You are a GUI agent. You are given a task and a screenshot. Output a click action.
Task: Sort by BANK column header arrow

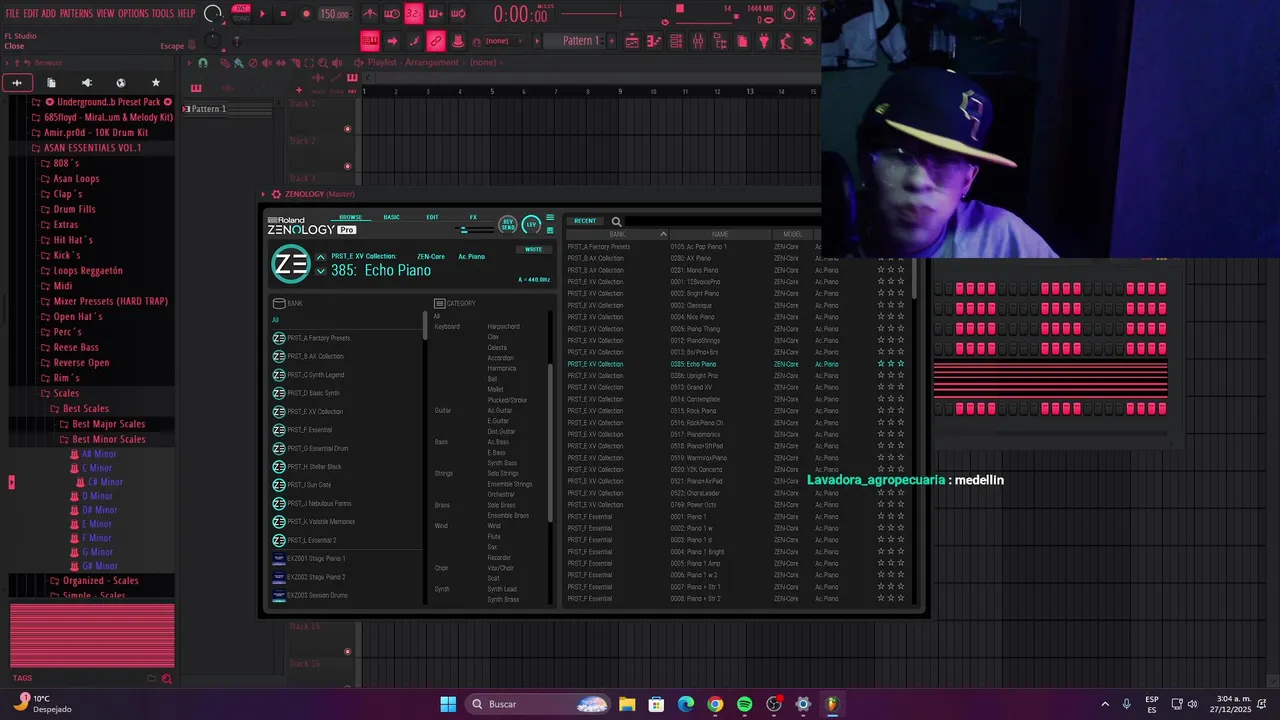(662, 234)
